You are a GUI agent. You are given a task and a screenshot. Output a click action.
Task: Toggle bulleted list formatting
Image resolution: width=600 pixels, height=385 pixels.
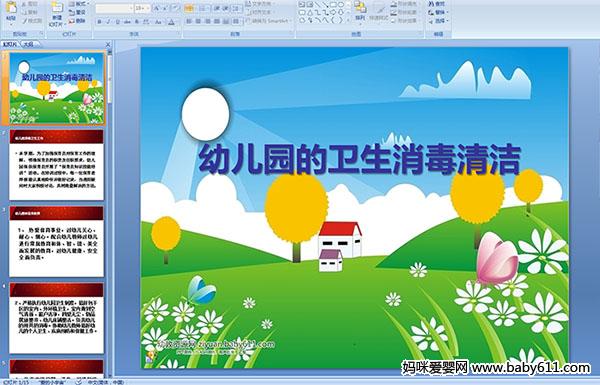[x=190, y=8]
